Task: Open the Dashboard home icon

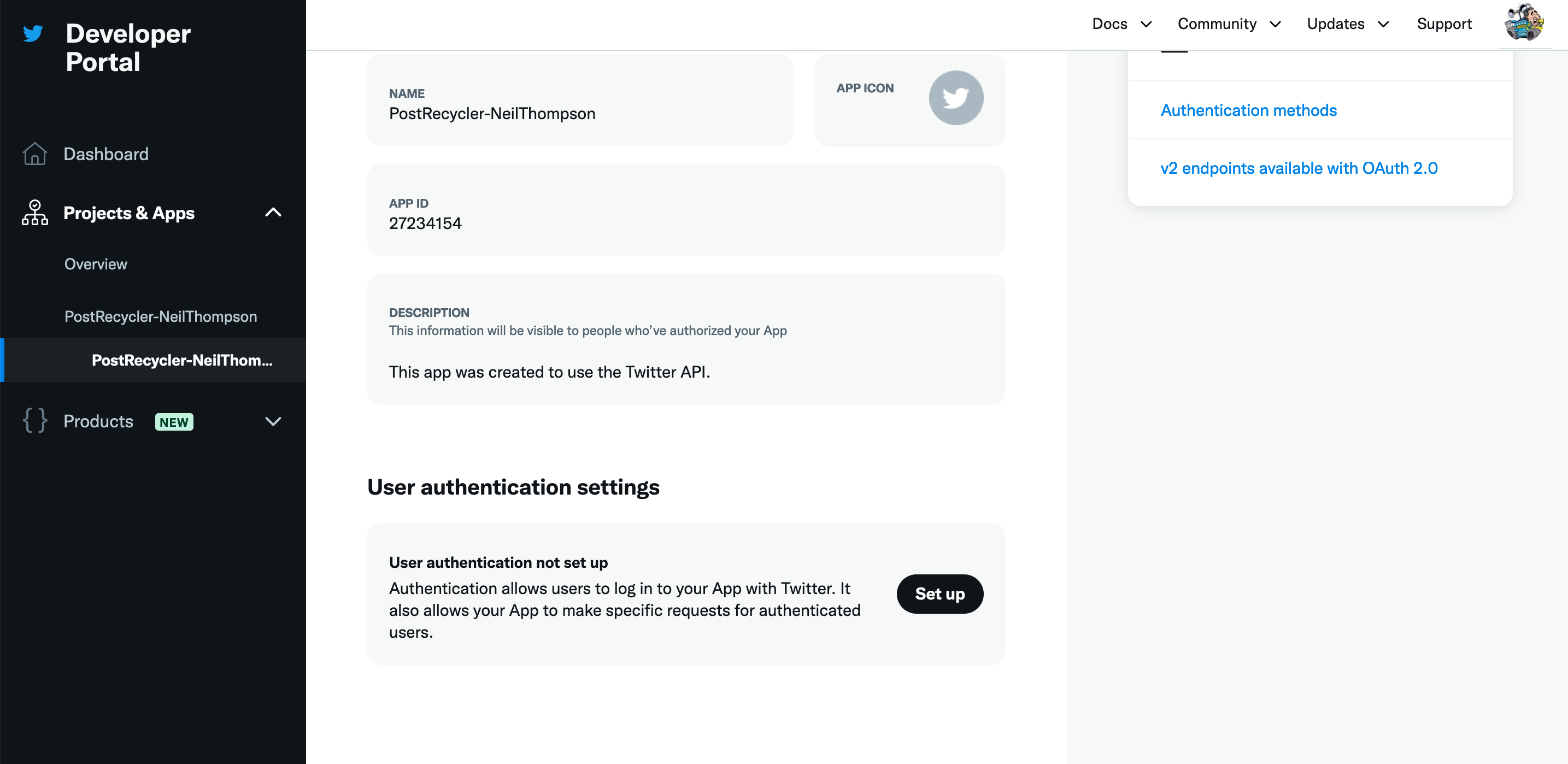Action: click(x=34, y=154)
